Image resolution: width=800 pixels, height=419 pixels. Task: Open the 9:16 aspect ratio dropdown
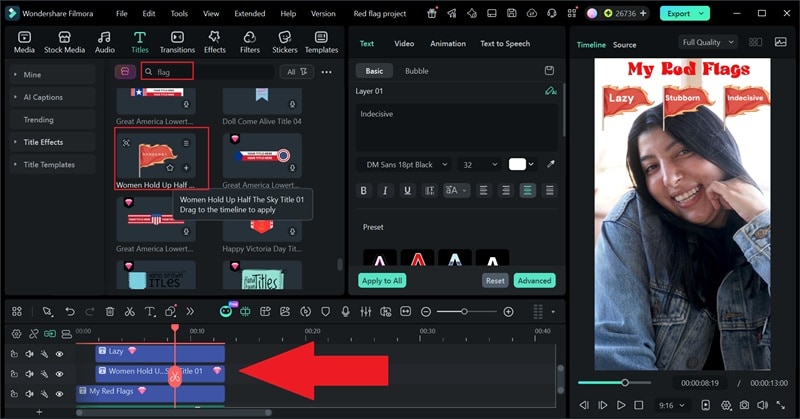[x=671, y=405]
